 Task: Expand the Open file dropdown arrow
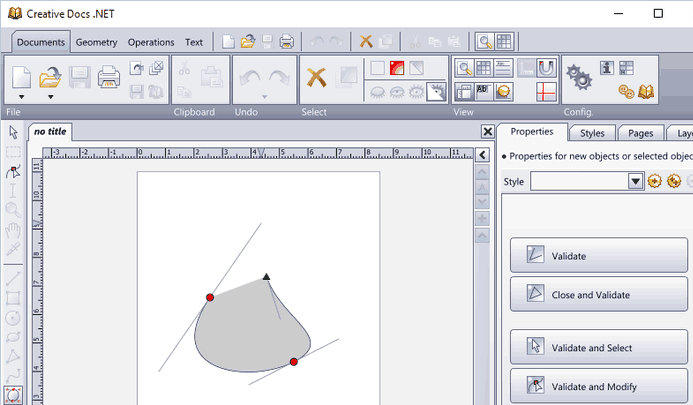pyautogui.click(x=50, y=96)
